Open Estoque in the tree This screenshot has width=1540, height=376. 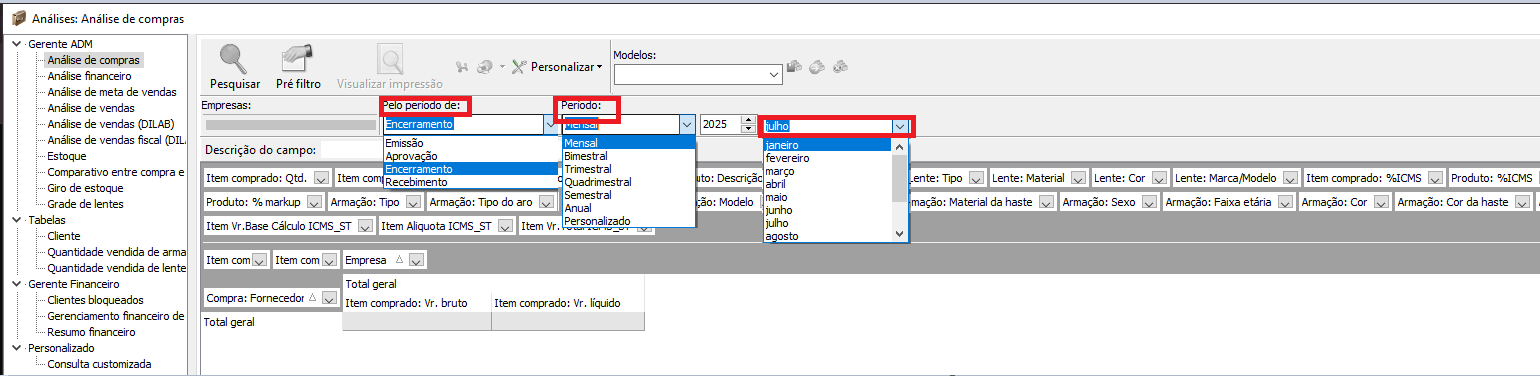point(67,156)
